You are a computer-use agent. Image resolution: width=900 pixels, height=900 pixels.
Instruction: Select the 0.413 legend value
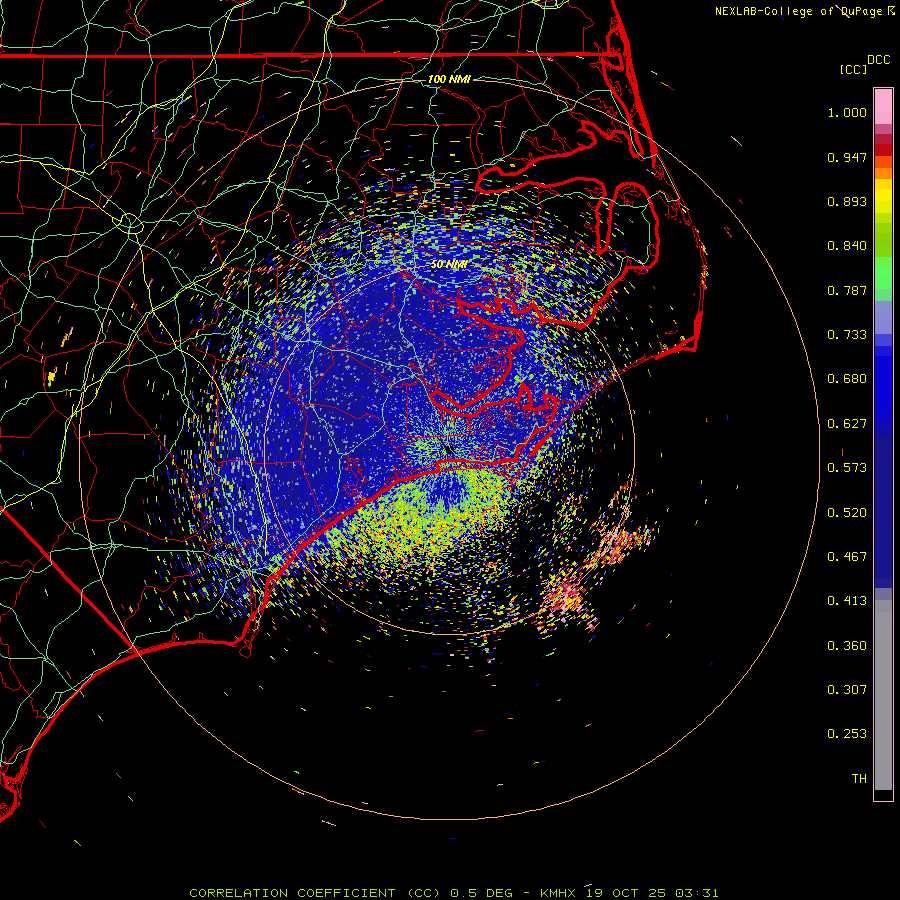tap(847, 601)
